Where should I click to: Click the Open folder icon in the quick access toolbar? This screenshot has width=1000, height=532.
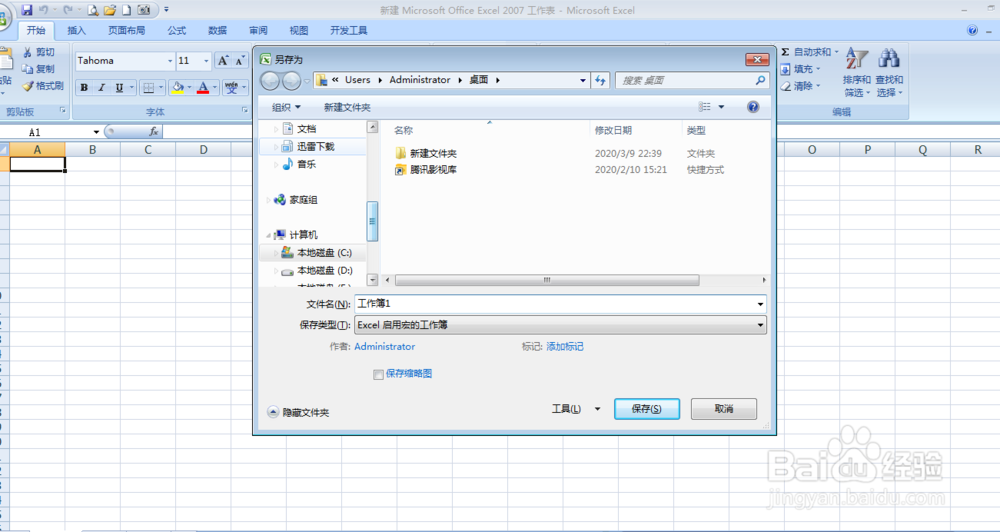pos(110,10)
